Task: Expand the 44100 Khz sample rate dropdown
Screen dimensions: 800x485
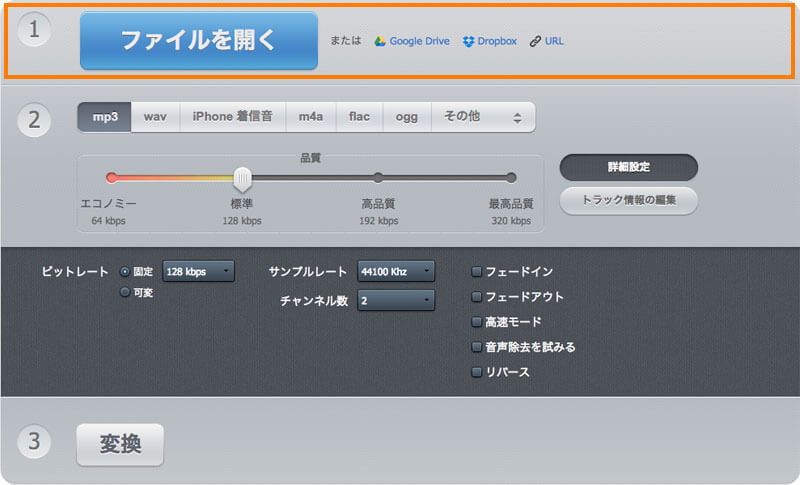Action: (396, 271)
